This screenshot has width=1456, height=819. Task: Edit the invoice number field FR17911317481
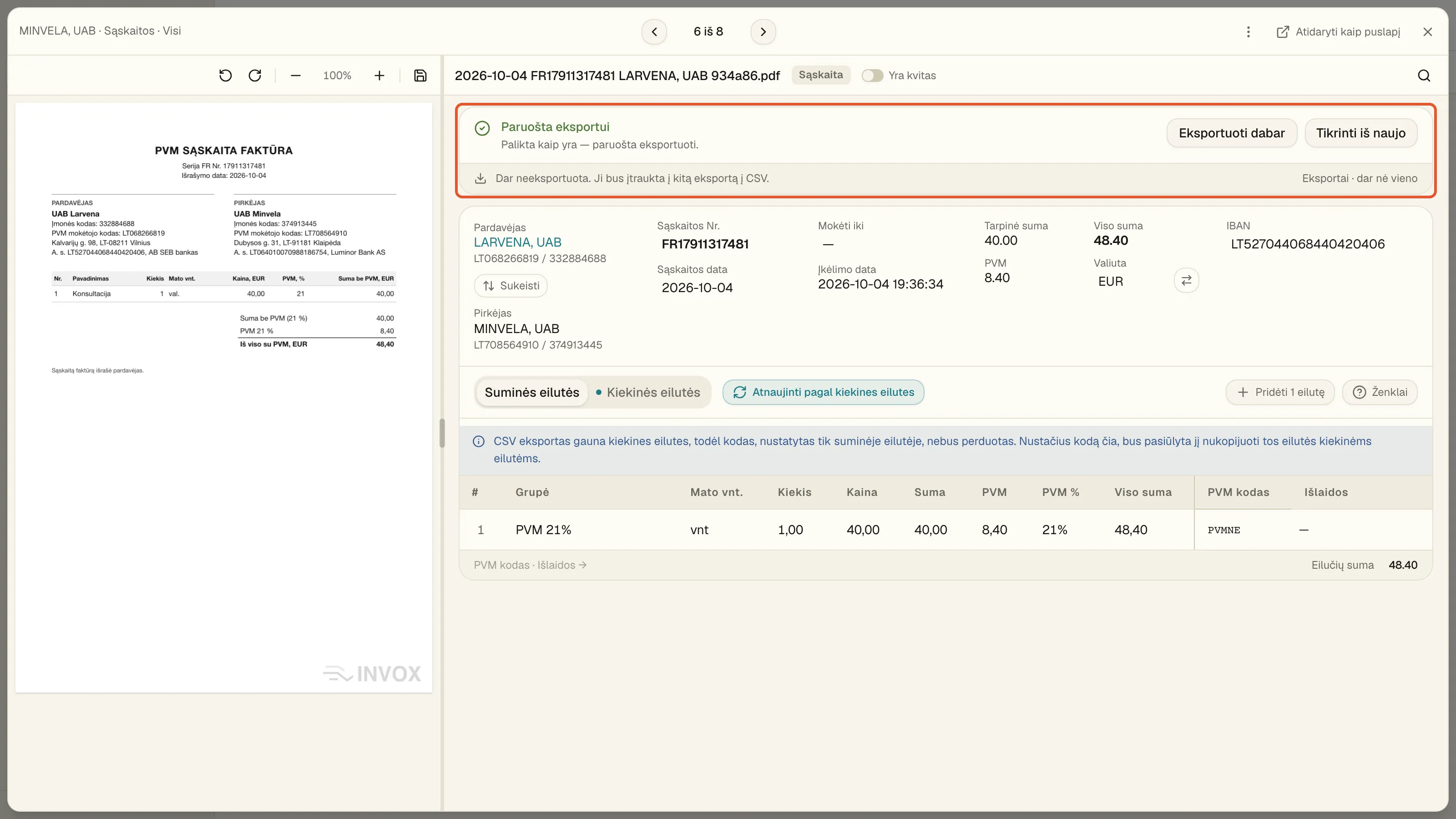[x=705, y=244]
